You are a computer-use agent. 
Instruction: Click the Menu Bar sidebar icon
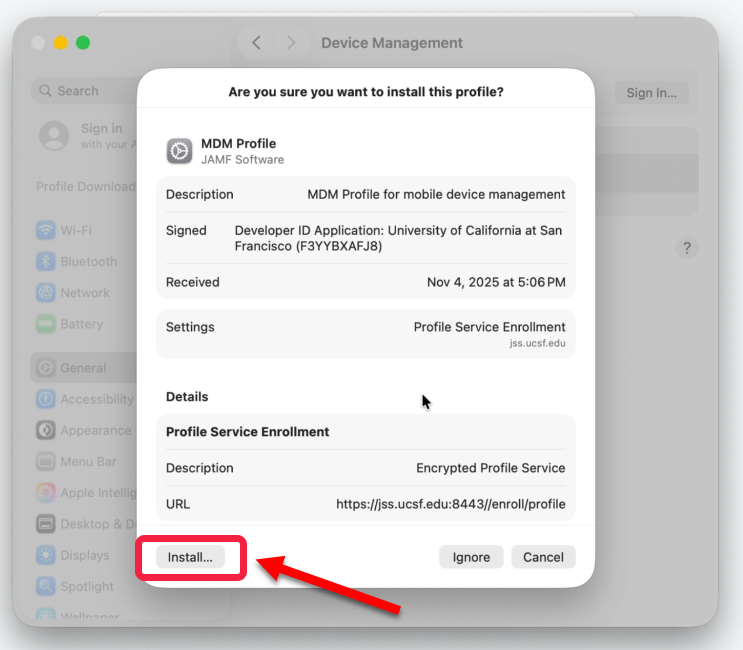point(46,461)
